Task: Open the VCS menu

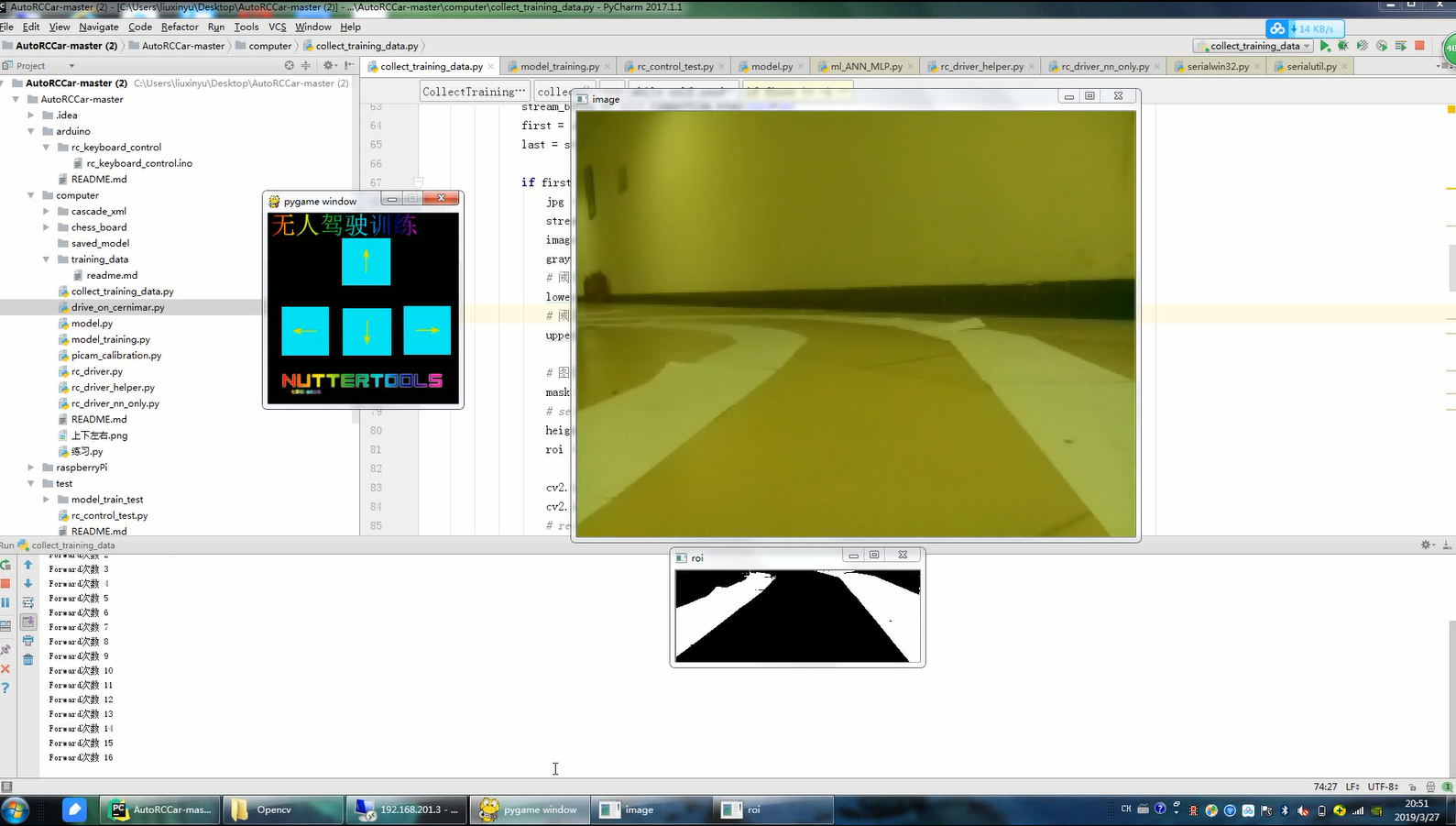Action: point(278,27)
